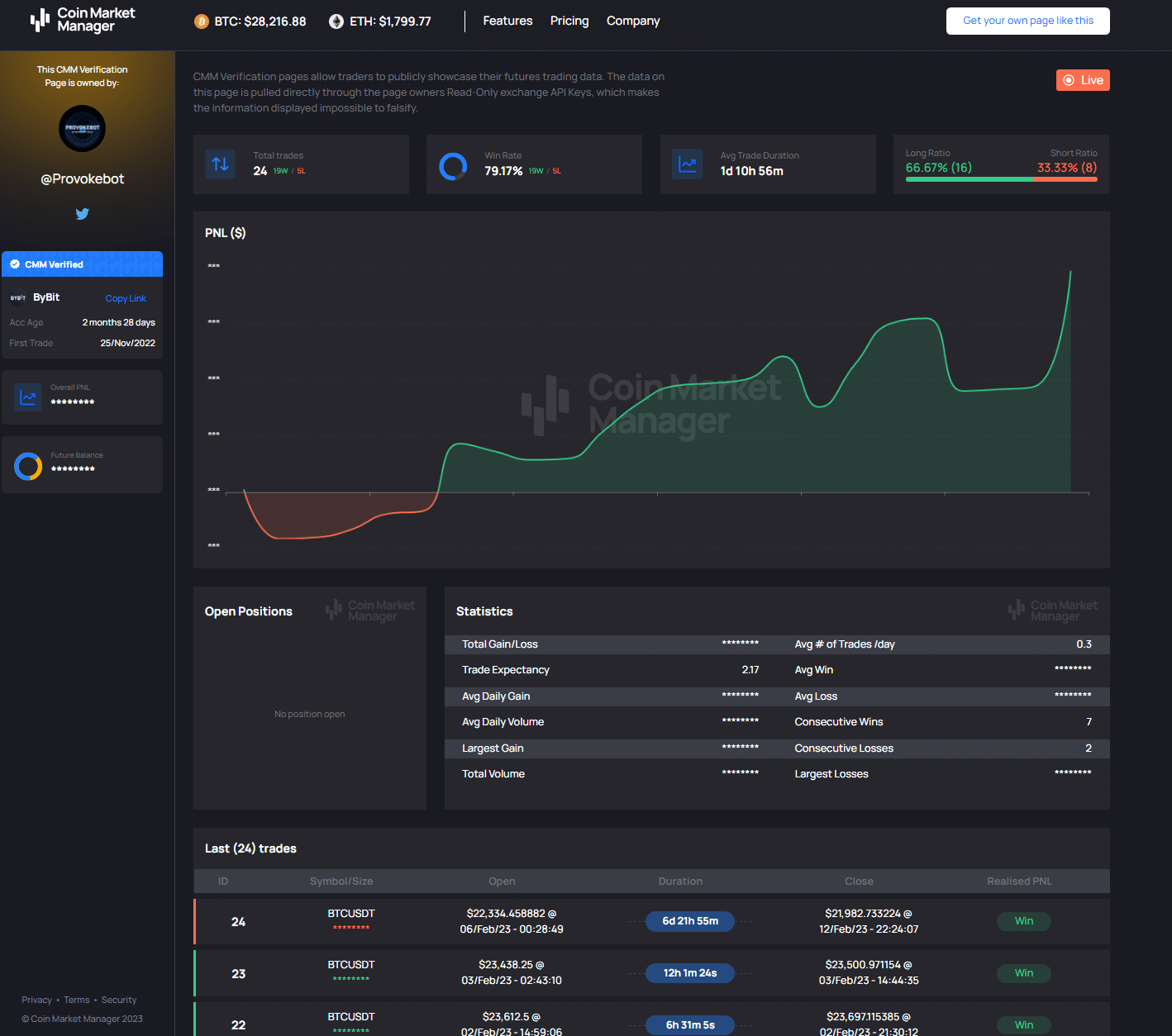Click the $23,500.971154 close price cell
The height and width of the screenshot is (1036, 1172).
tap(869, 972)
